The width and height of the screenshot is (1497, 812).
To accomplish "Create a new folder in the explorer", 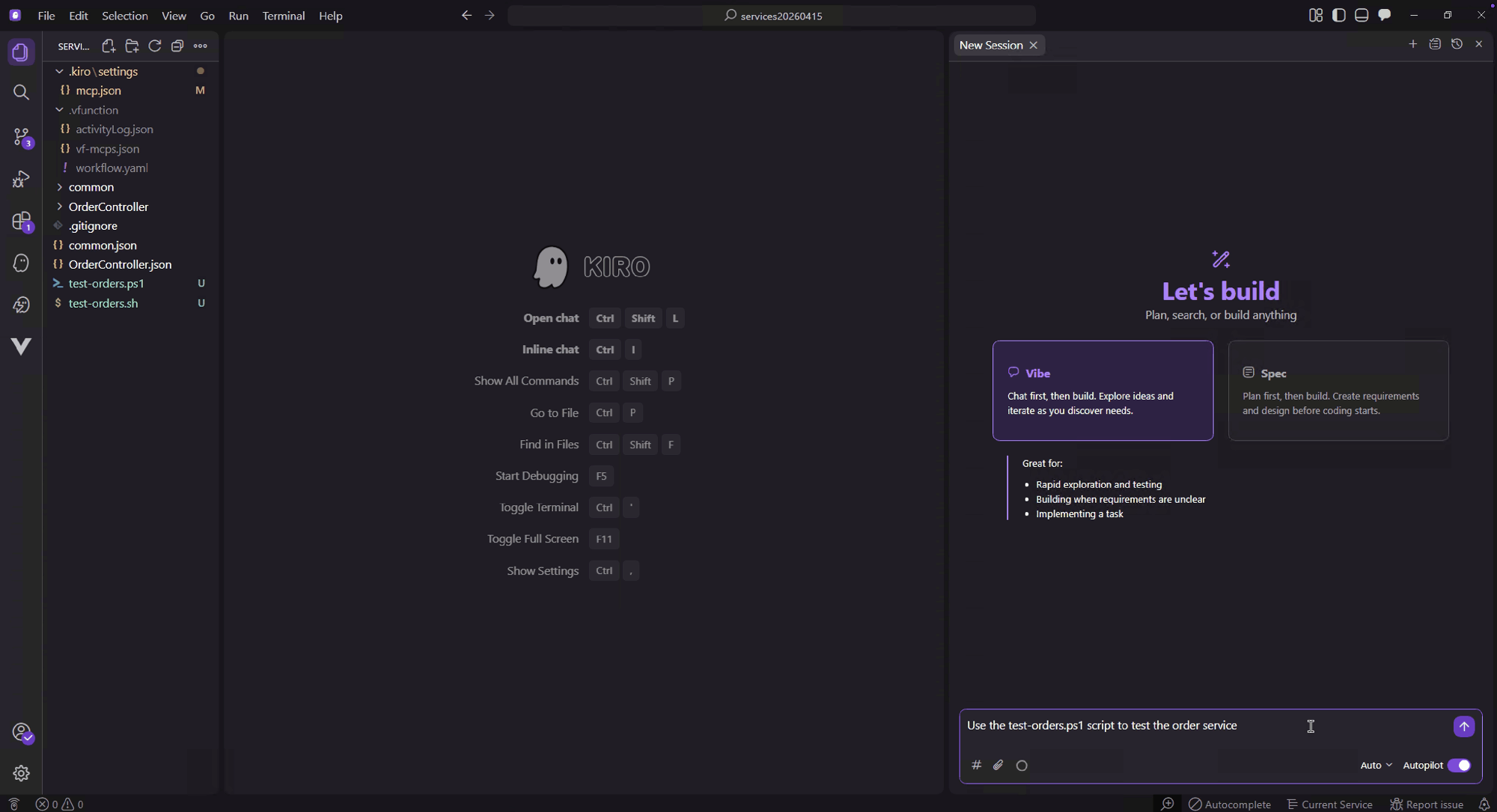I will click(132, 46).
